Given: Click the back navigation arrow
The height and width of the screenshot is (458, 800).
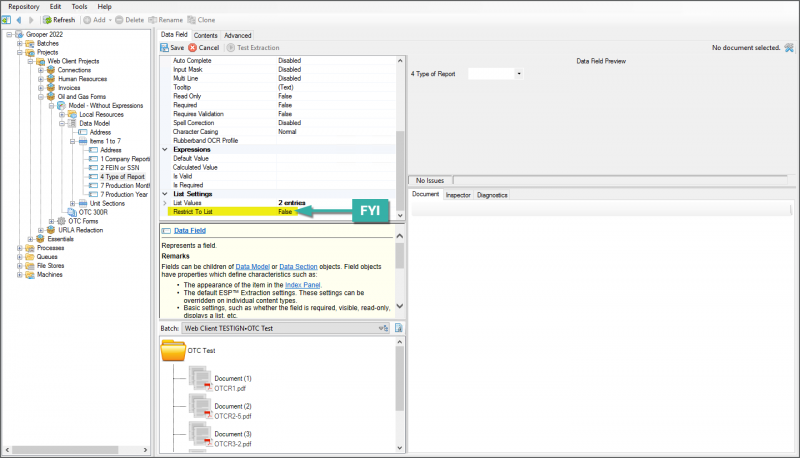Looking at the screenshot, I should click(x=19, y=19).
